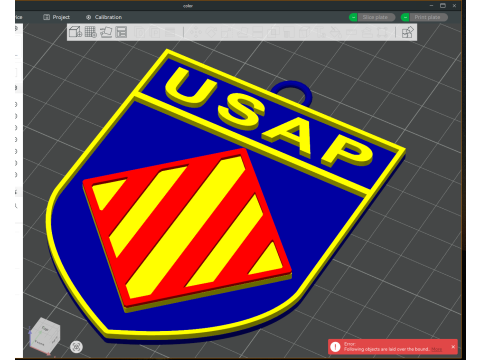Click the Split to parts icon
Screen dimensions: 480x360
[x=155, y=32]
